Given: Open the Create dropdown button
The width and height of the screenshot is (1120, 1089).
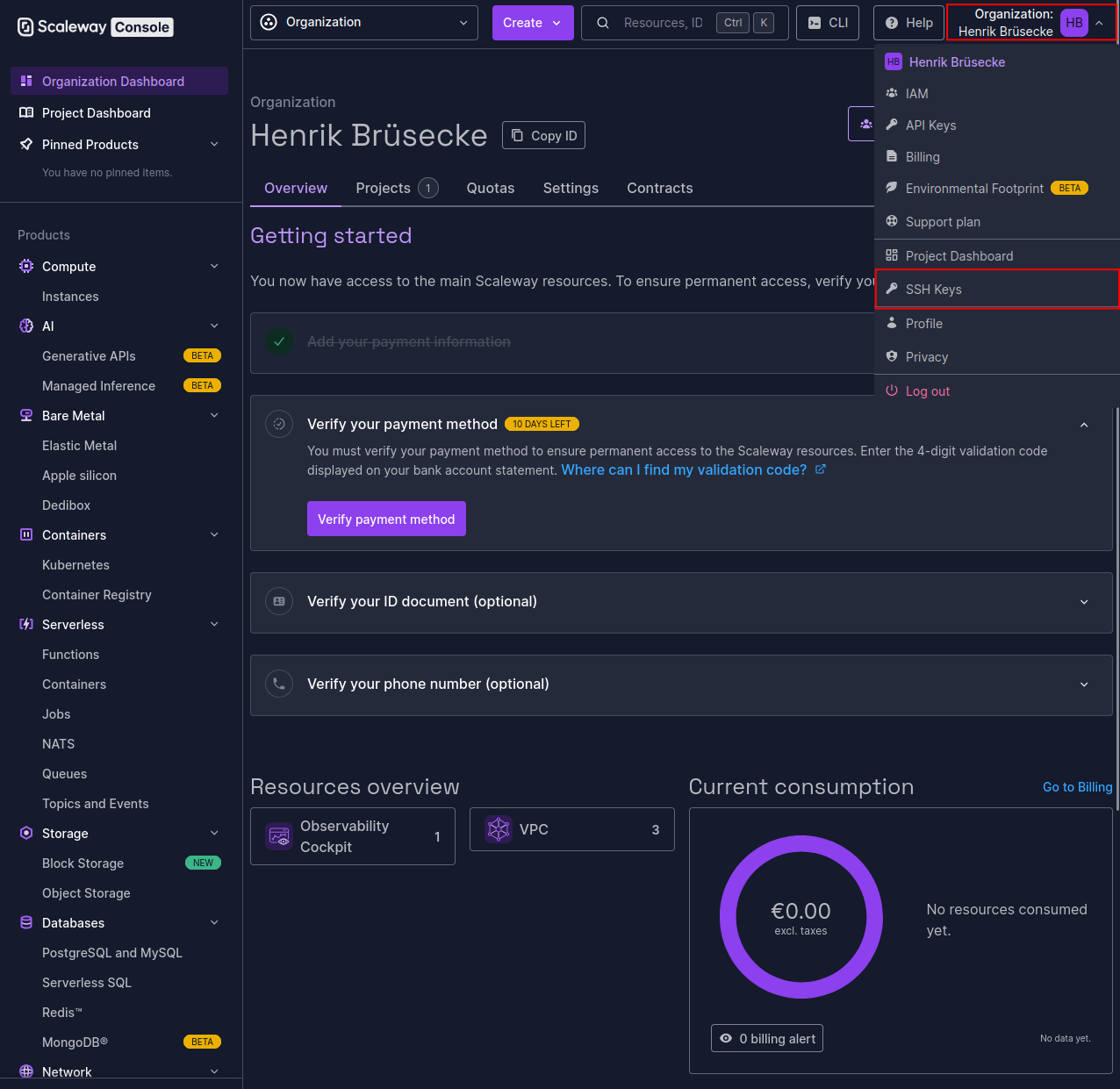Looking at the screenshot, I should point(533,23).
